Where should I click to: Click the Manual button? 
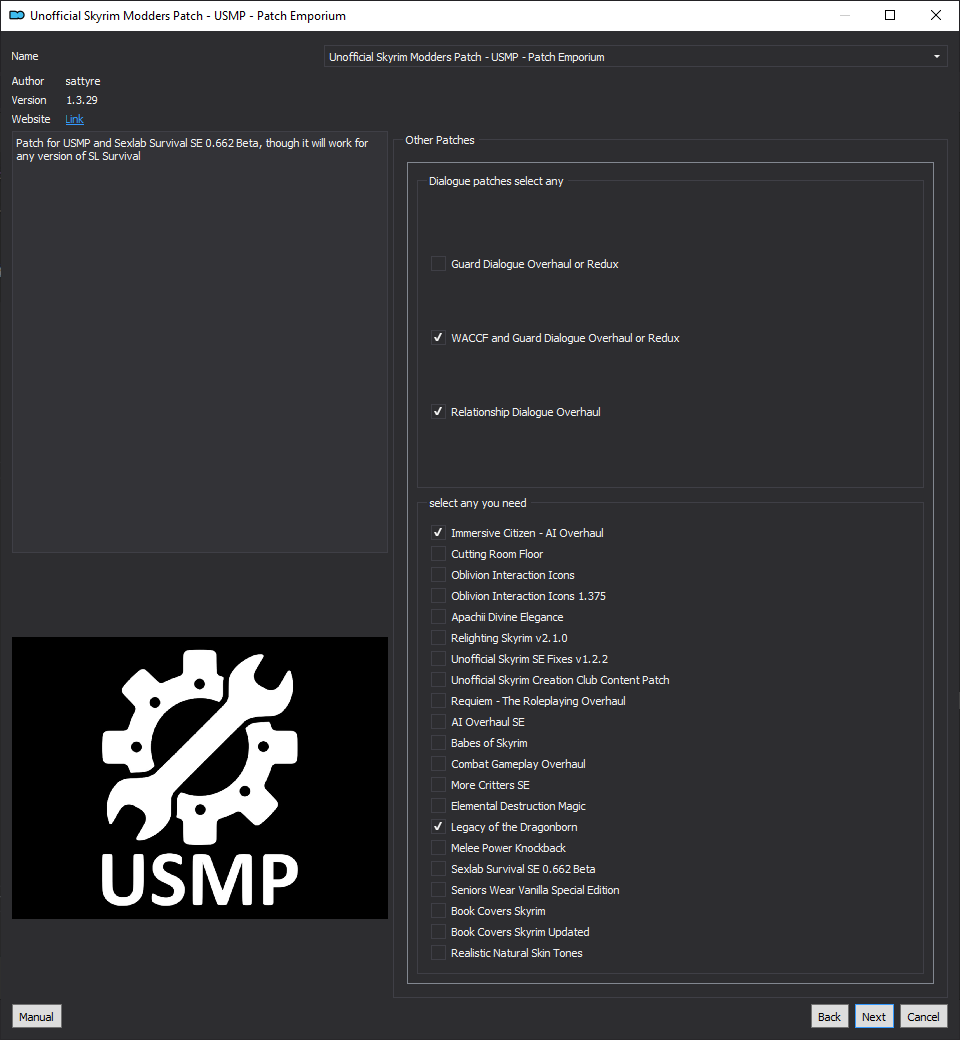36,1017
